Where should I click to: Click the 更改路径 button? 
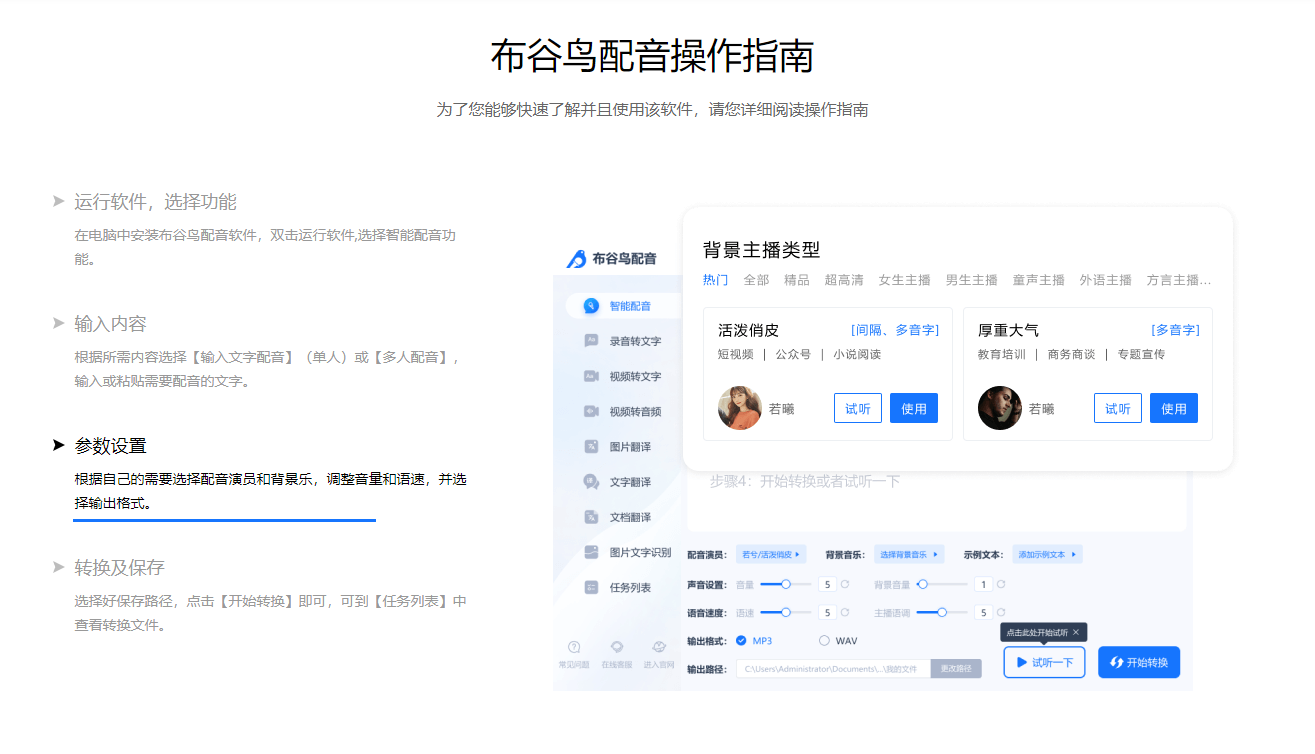click(956, 669)
